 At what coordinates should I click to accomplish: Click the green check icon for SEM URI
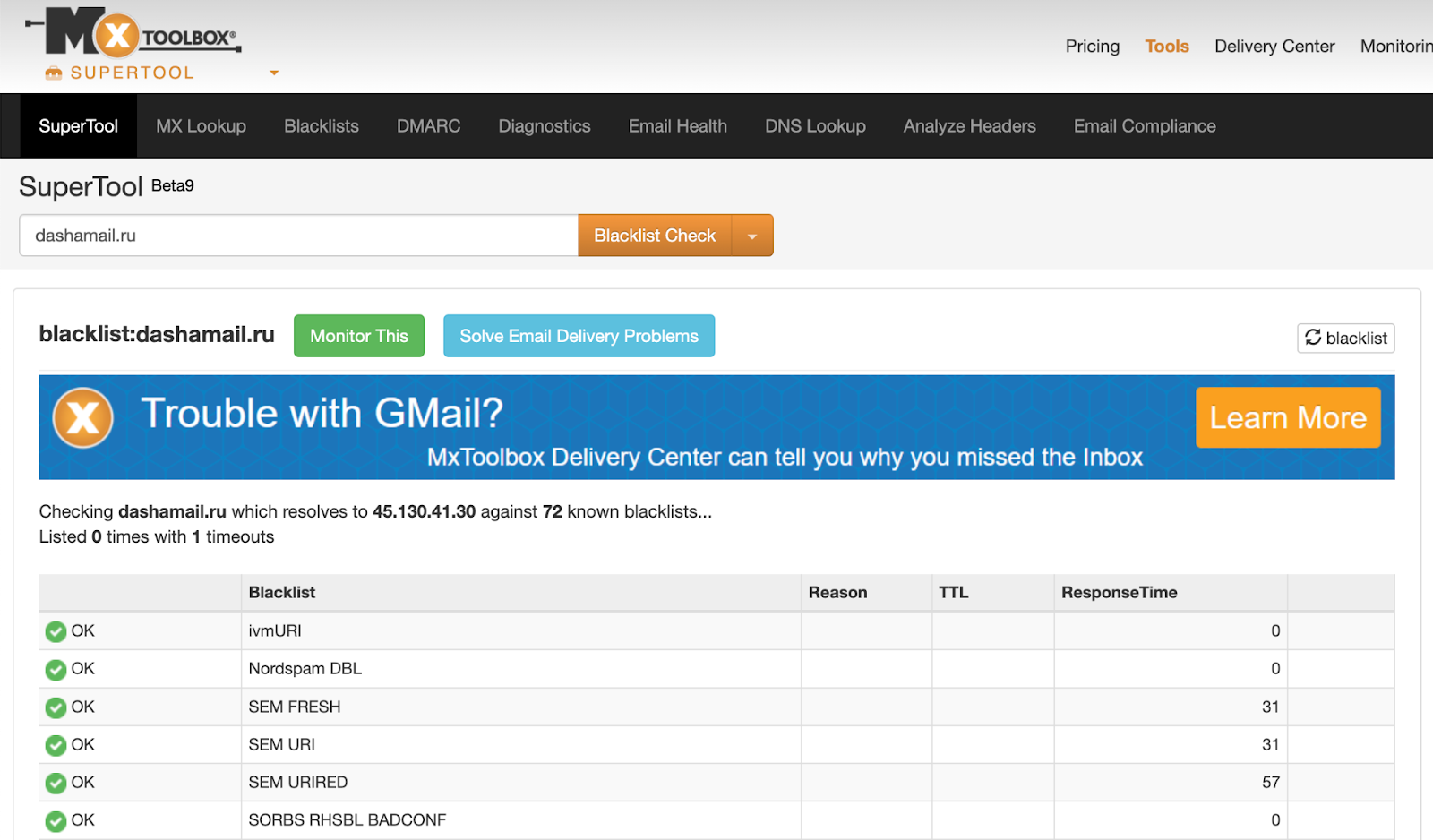click(x=56, y=745)
